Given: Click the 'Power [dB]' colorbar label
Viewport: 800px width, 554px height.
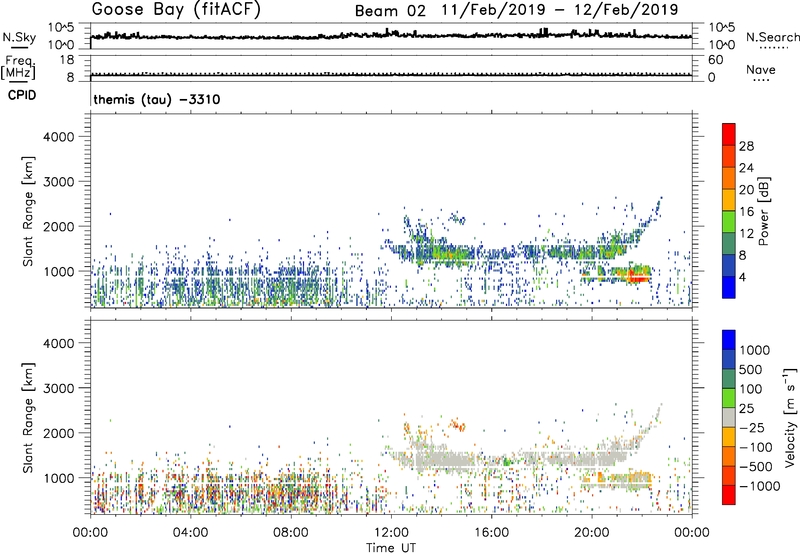Looking at the screenshot, I should pos(763,211).
